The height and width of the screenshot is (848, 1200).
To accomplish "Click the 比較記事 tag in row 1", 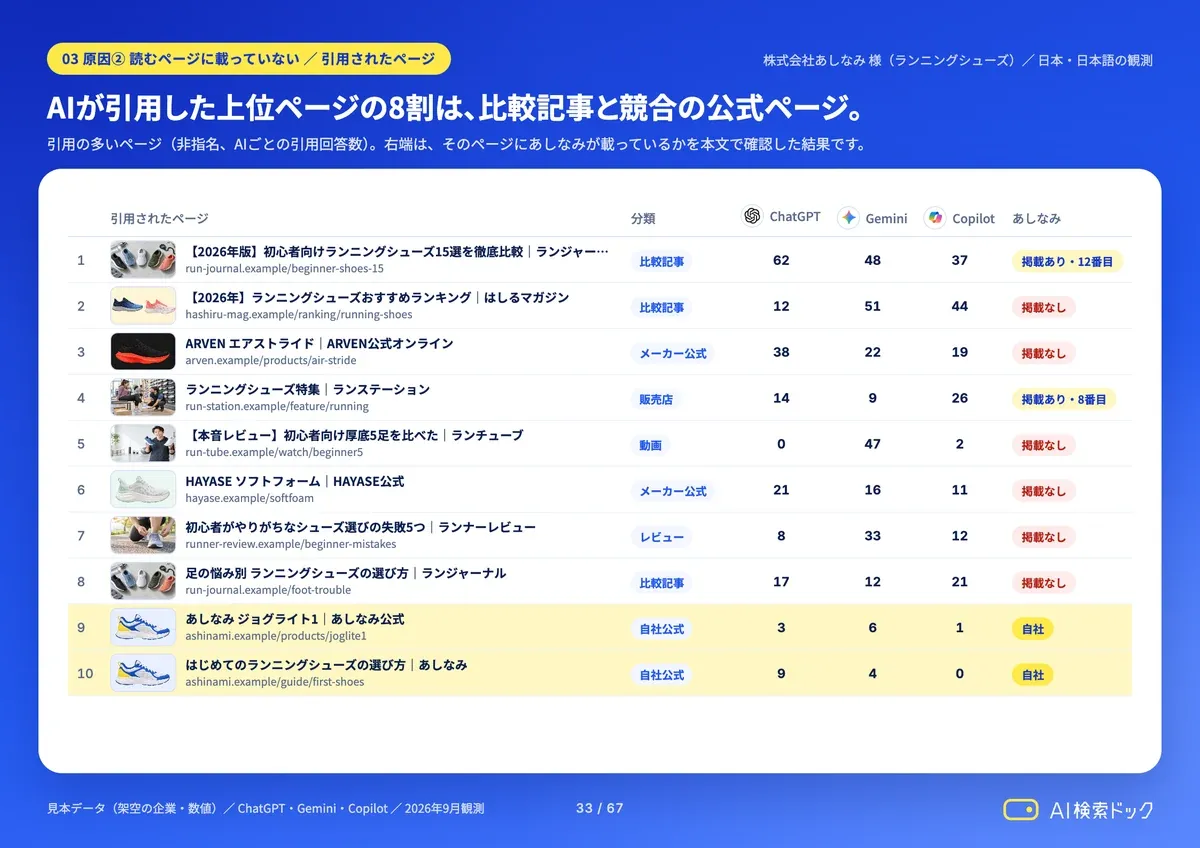I will pos(662,262).
